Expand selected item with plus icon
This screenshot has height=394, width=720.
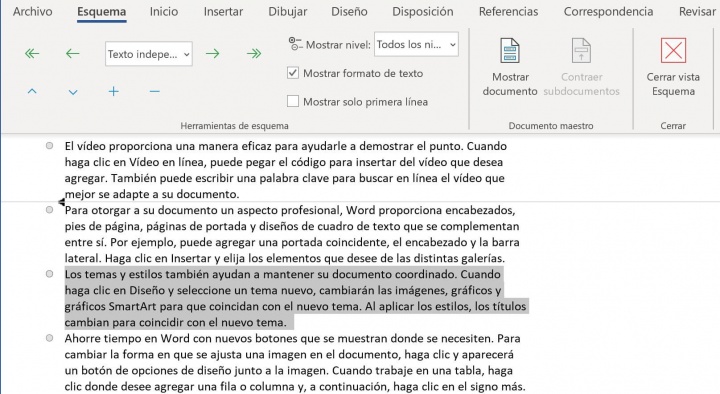(x=113, y=91)
